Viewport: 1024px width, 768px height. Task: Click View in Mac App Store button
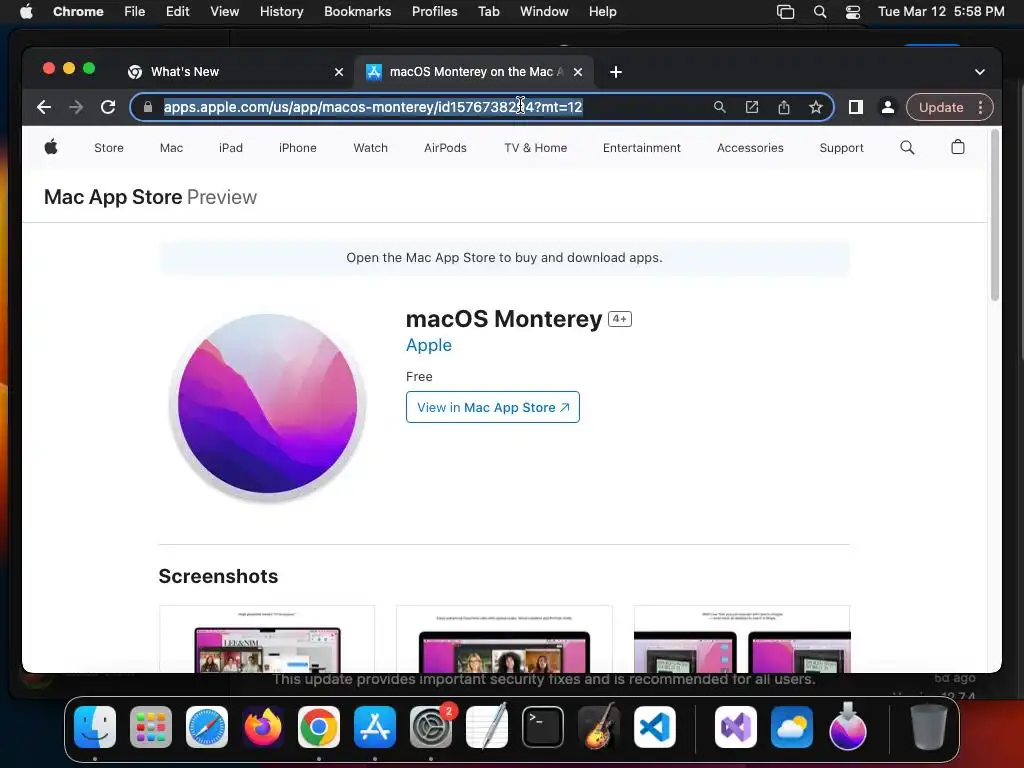[492, 408]
